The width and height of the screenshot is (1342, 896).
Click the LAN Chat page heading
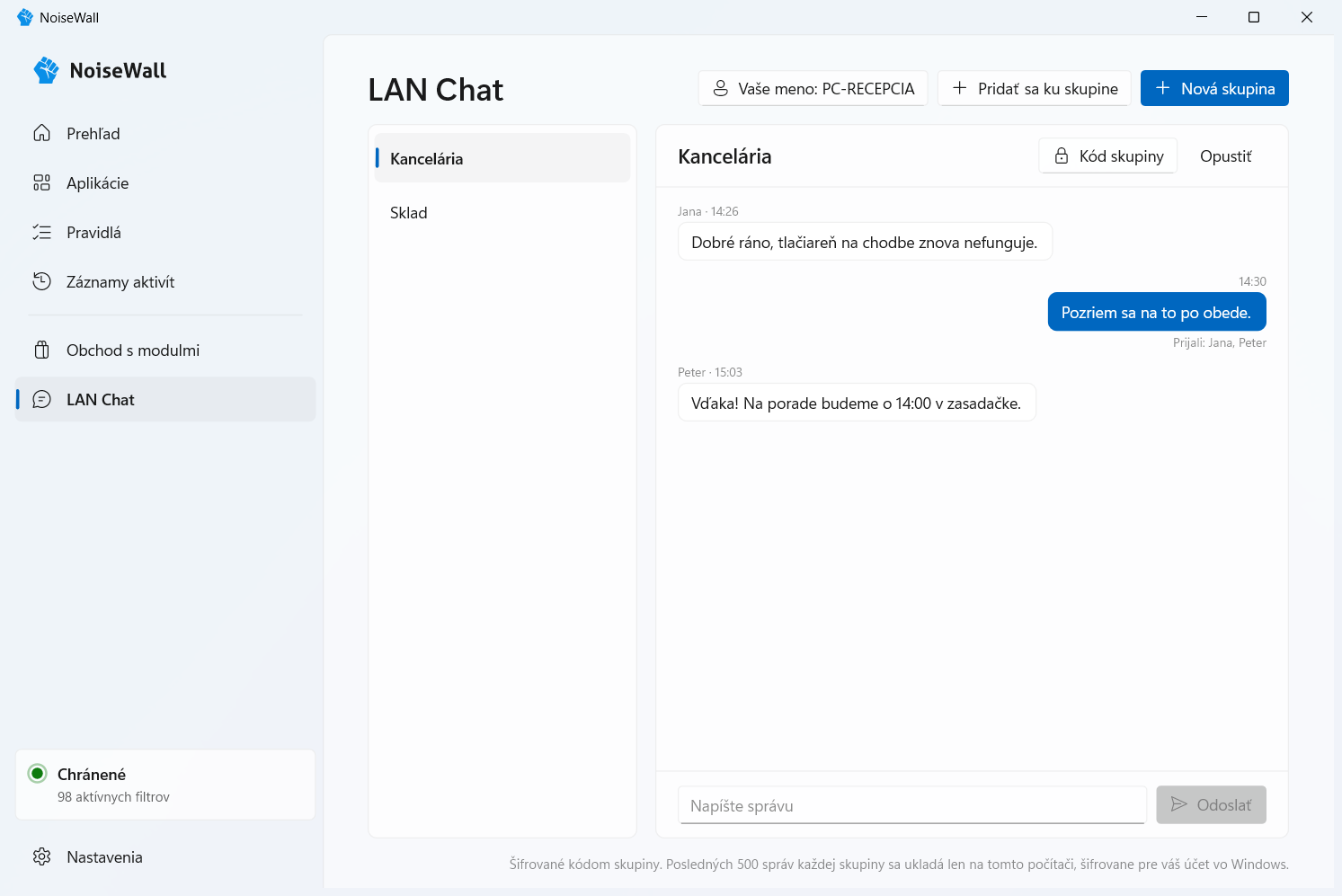(x=436, y=90)
